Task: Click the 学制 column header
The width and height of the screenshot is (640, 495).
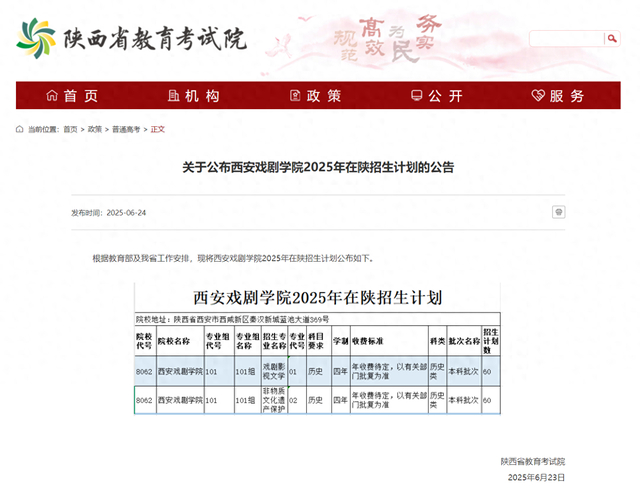Action: coord(341,341)
